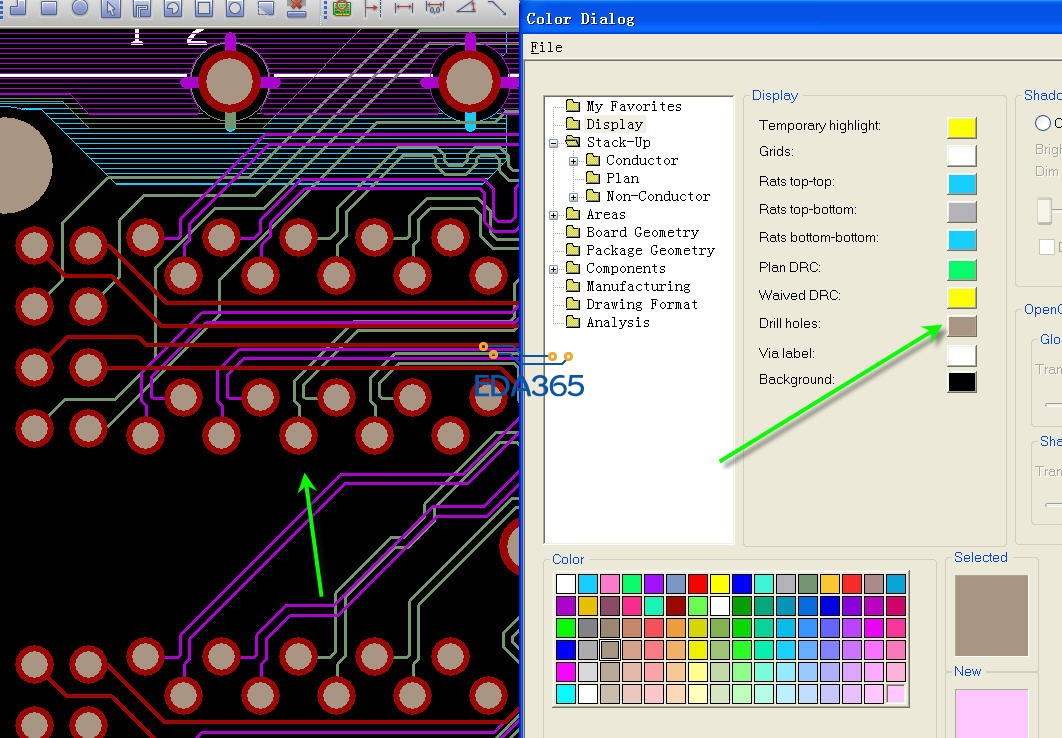Select the horizontal dimension measurement tool
This screenshot has height=738, width=1062.
click(x=403, y=8)
